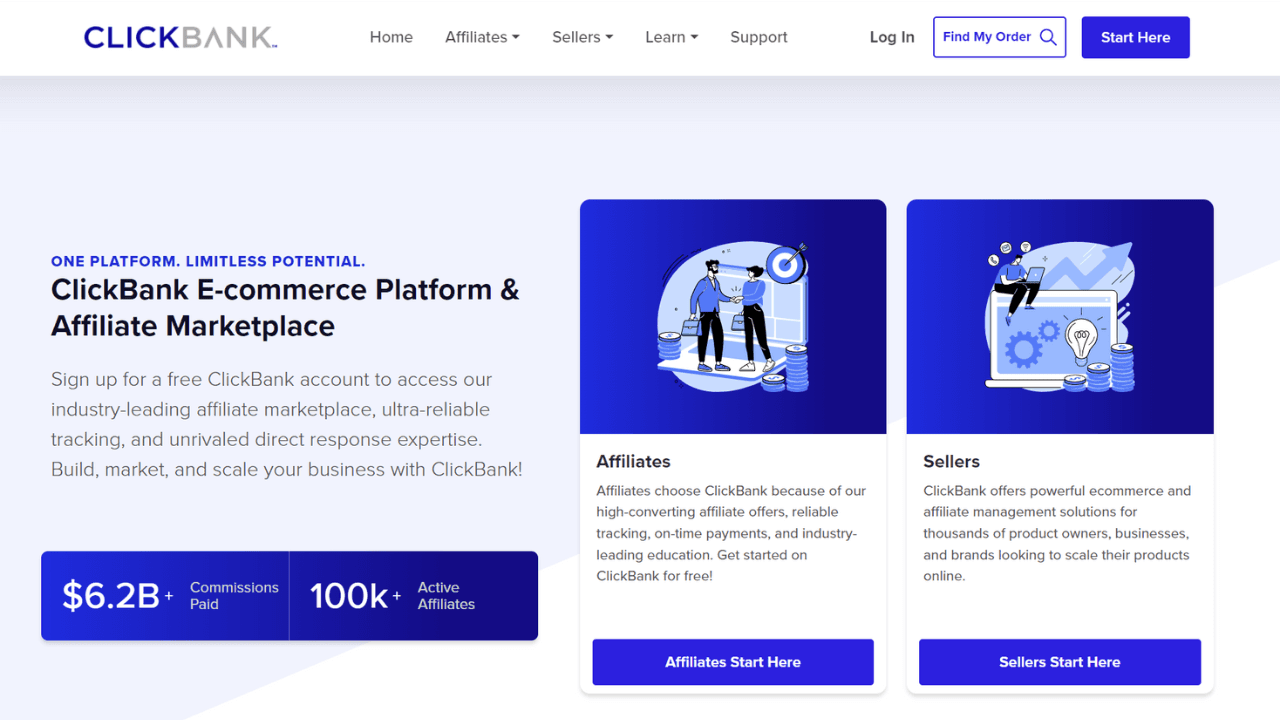Image resolution: width=1280 pixels, height=720 pixels.
Task: Click the Start Here button
Action: pos(1135,37)
